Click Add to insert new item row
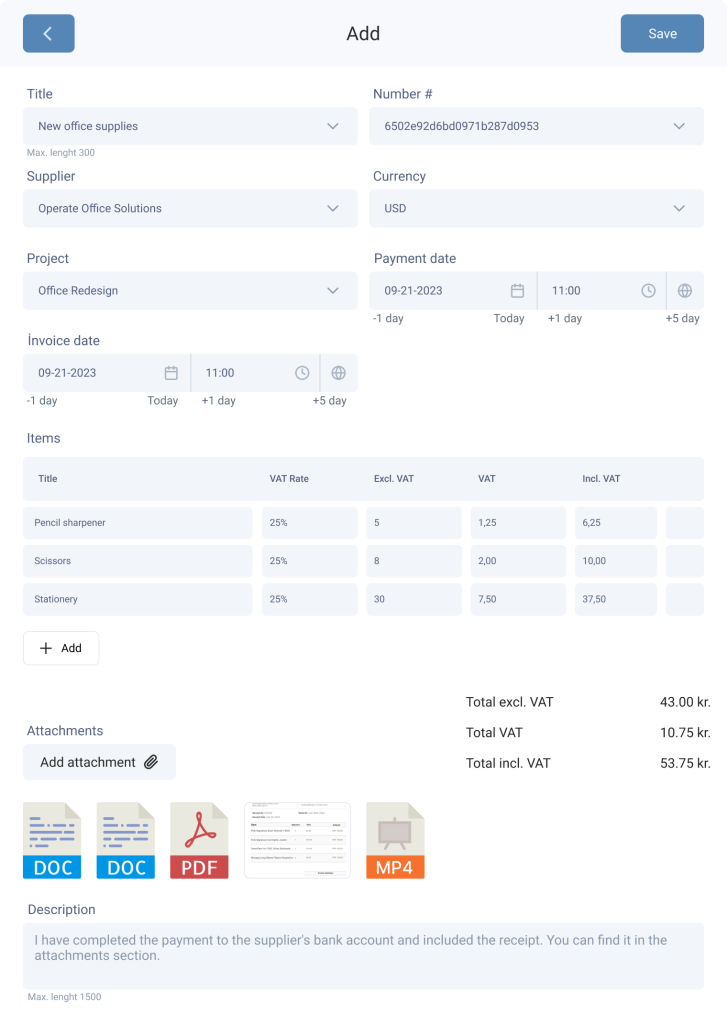The width and height of the screenshot is (727, 1024). click(x=61, y=648)
